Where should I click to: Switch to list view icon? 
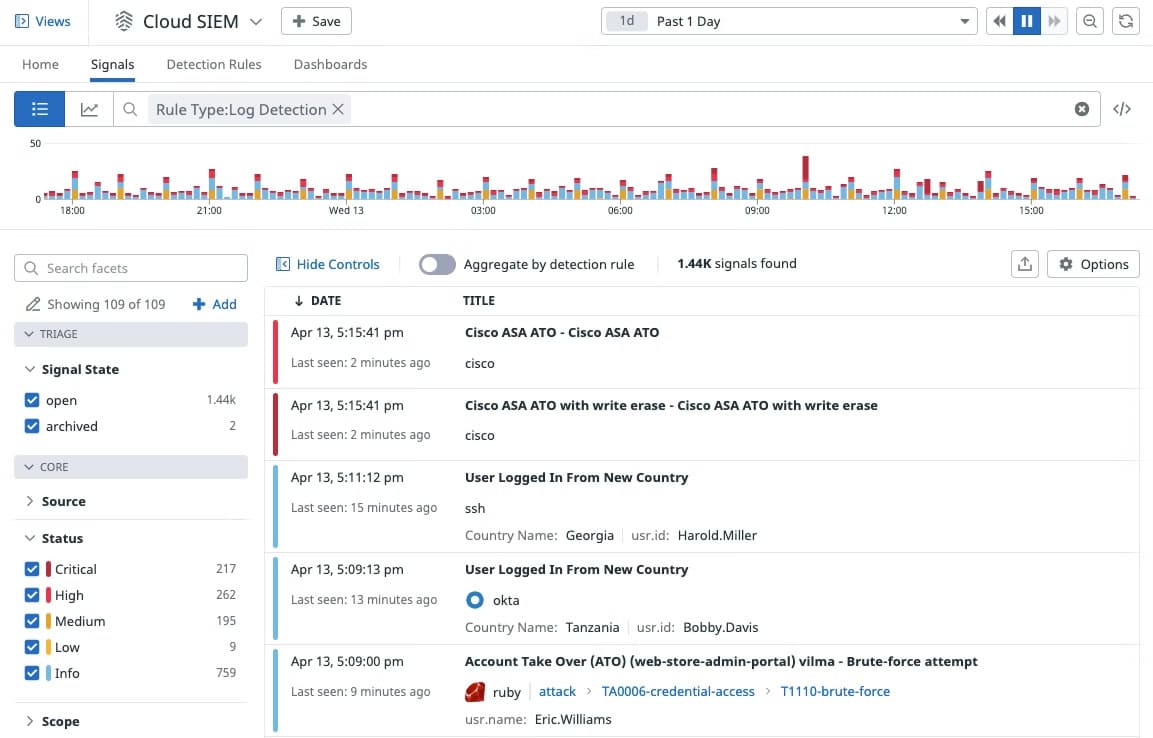point(40,109)
